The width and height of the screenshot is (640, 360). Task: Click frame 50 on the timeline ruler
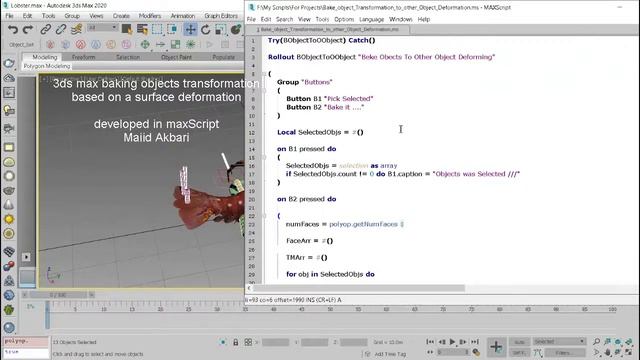(330, 310)
